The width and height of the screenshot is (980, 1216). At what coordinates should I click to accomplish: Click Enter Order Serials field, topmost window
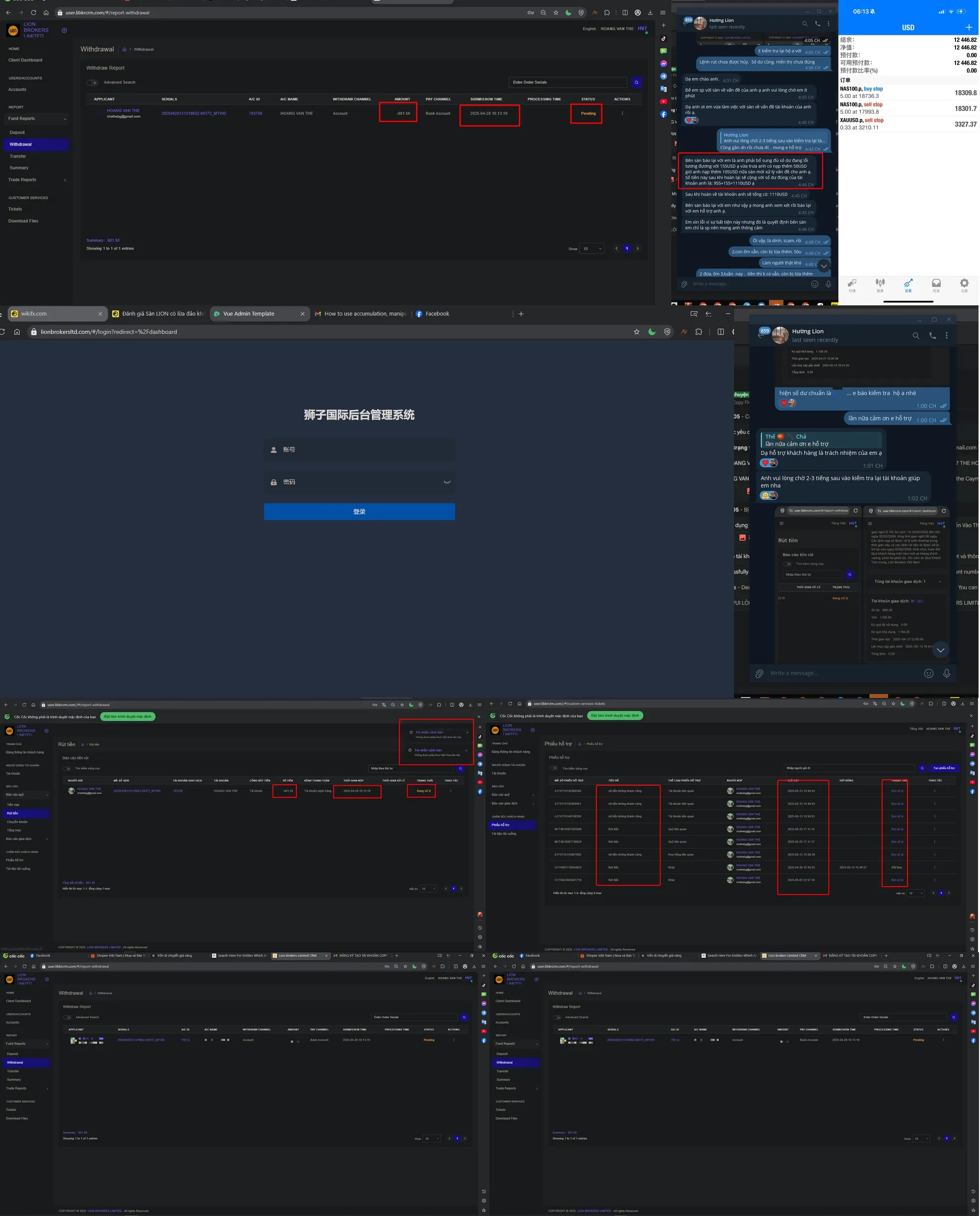pos(568,82)
